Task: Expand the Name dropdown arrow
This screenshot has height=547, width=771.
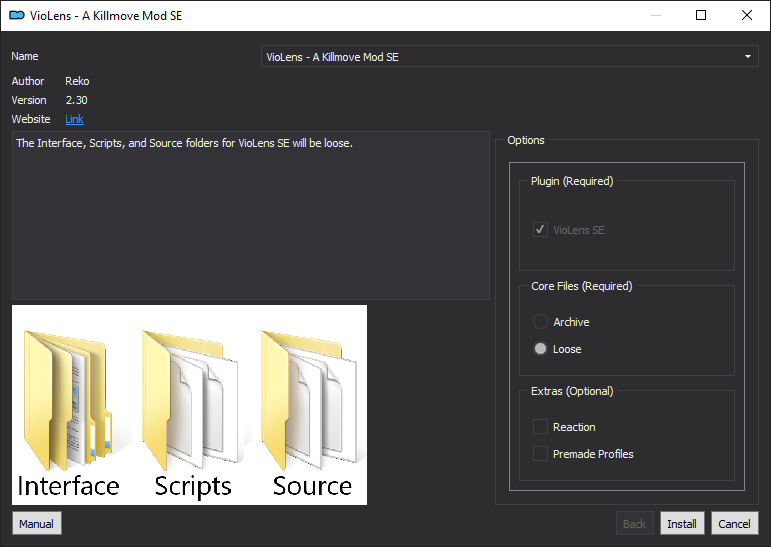Action: tap(747, 57)
